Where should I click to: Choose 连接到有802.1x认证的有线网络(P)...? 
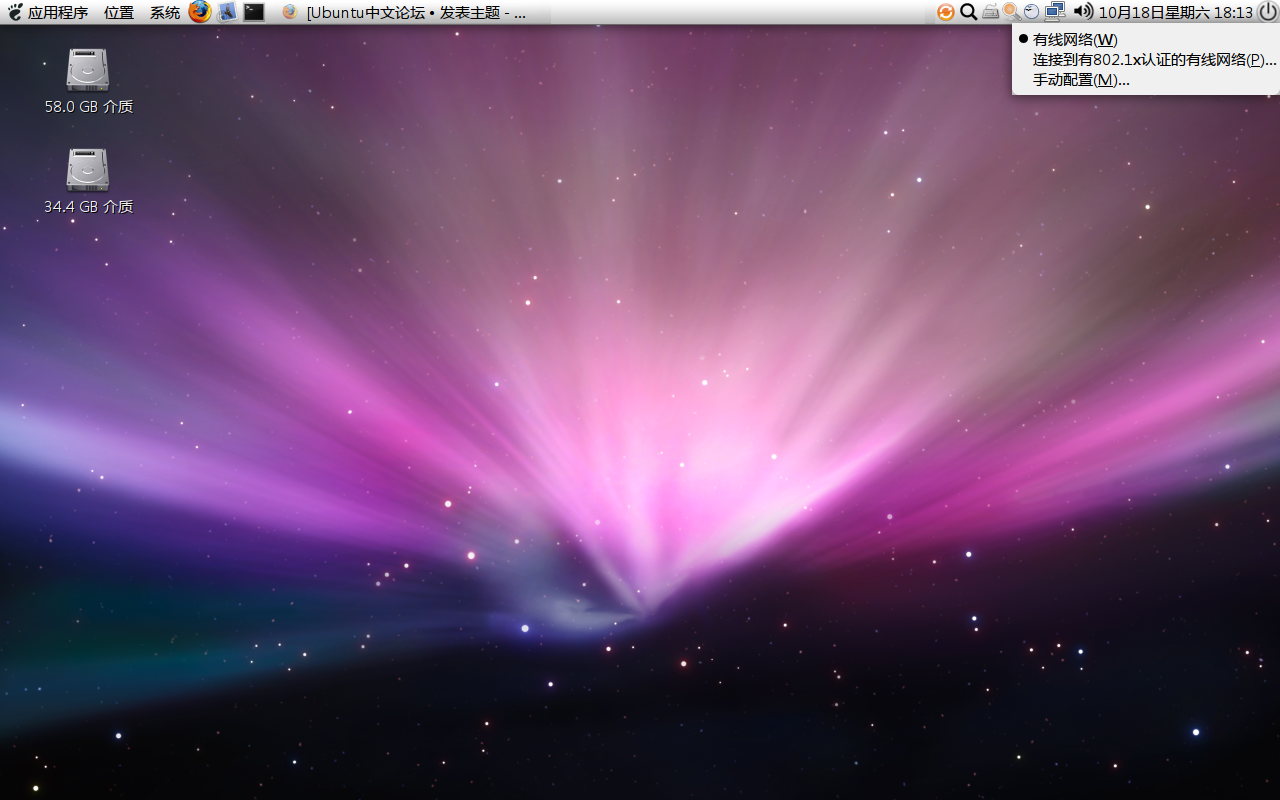tap(1145, 60)
